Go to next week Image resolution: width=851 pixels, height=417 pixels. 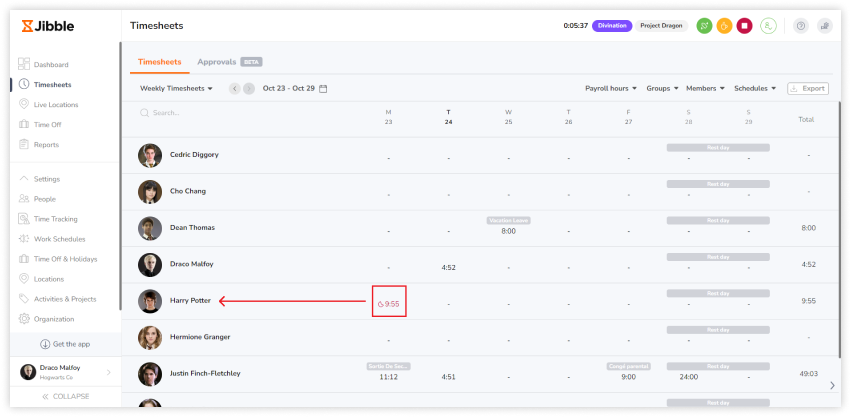pyautogui.click(x=249, y=89)
